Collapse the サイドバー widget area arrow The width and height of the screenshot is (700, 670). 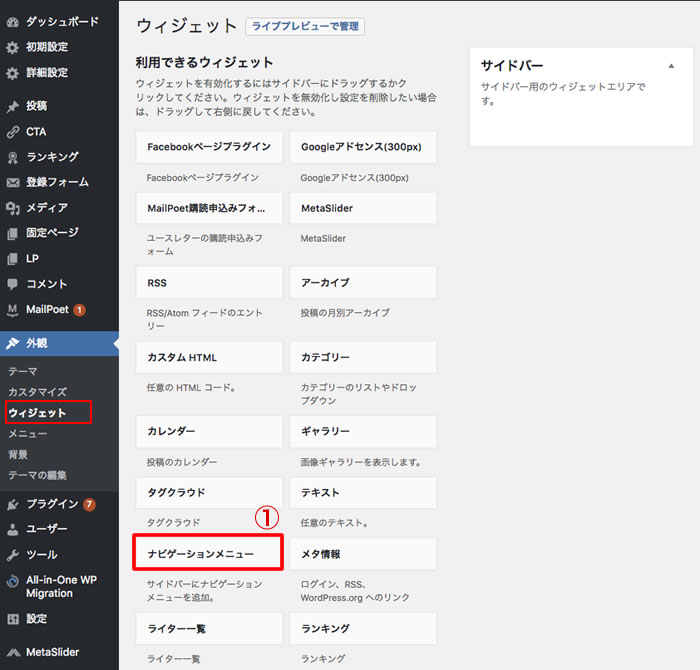(x=671, y=65)
